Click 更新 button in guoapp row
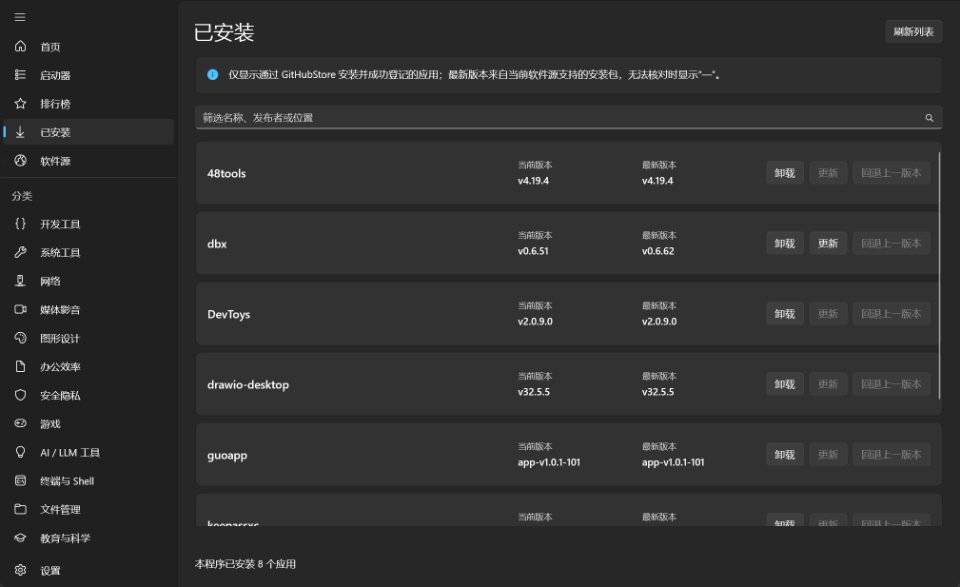This screenshot has height=587, width=960. click(828, 455)
